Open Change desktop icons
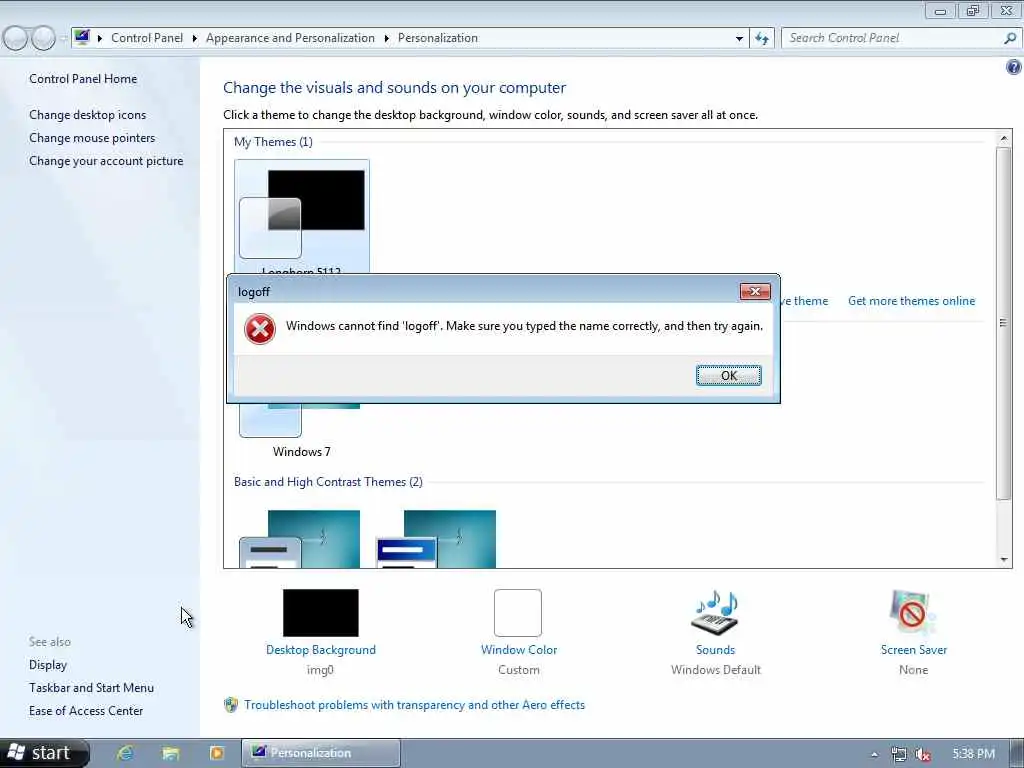1024x768 pixels. point(88,115)
